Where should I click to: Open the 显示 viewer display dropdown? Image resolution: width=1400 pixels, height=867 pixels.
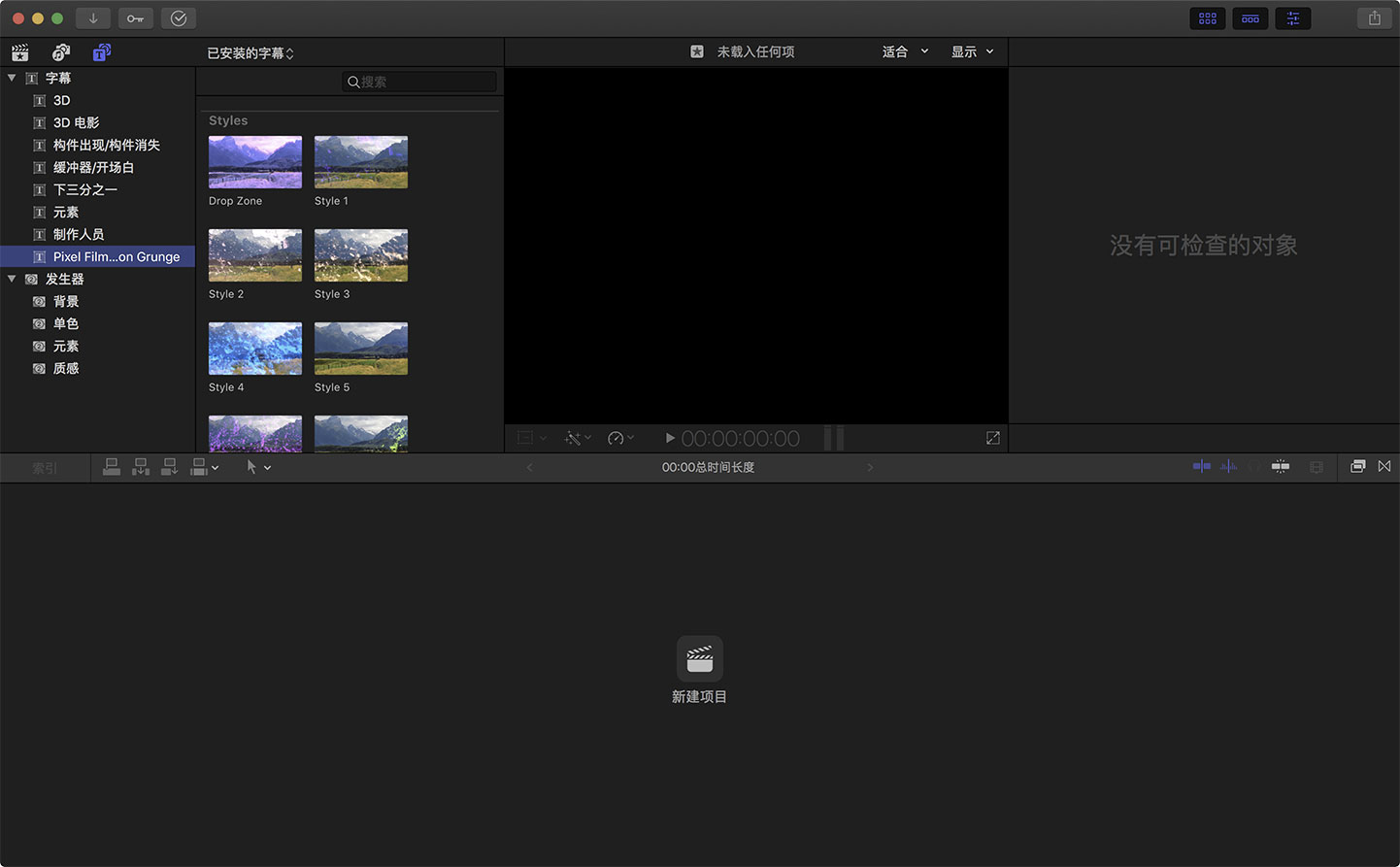[x=971, y=51]
